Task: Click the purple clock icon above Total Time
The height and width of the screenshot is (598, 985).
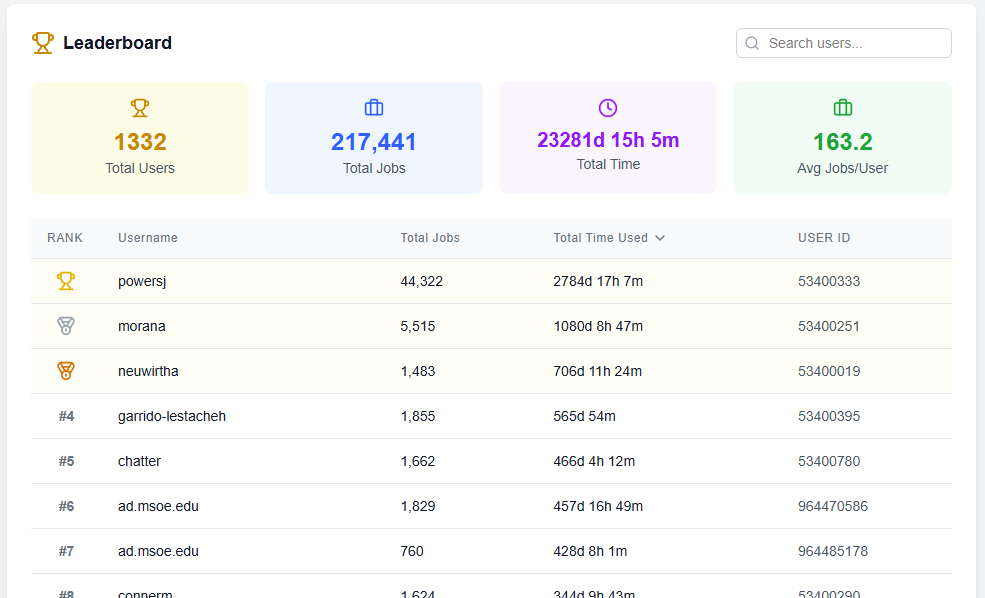Action: pyautogui.click(x=608, y=107)
